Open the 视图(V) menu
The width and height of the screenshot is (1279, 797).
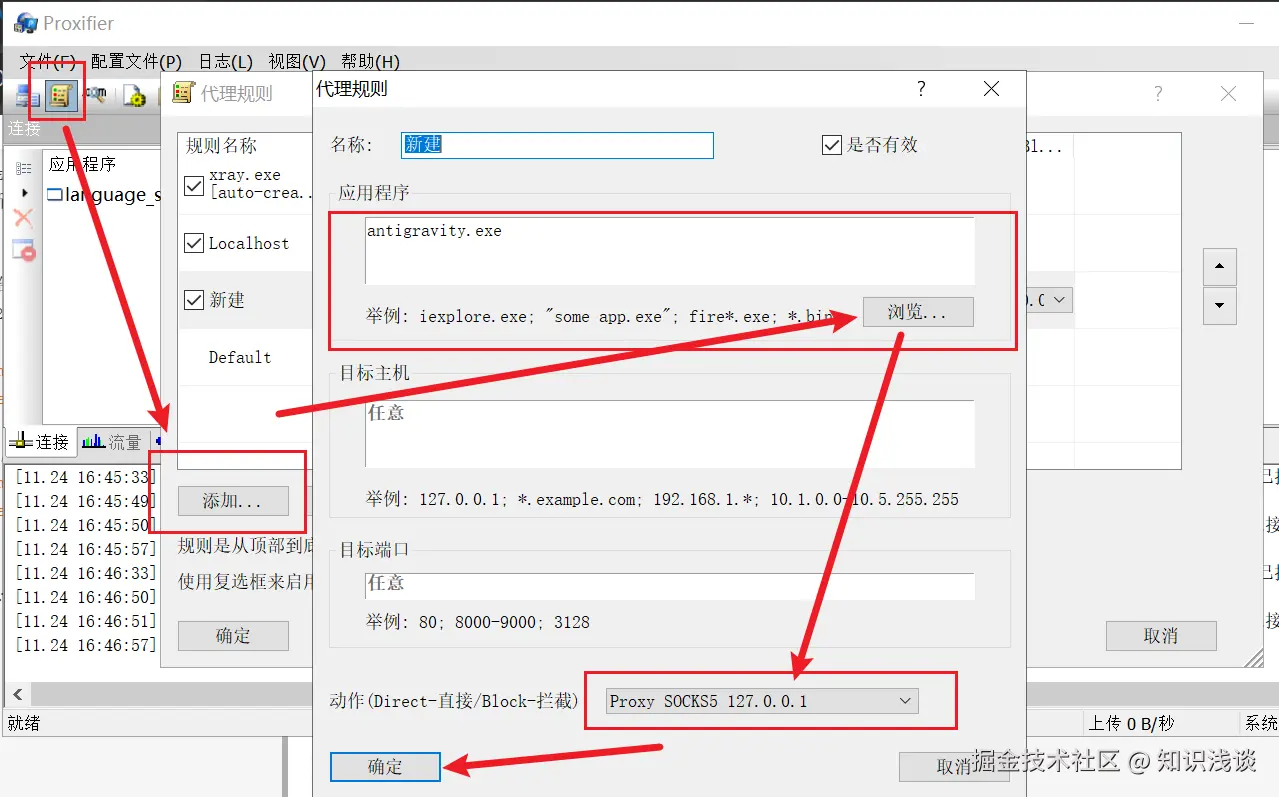tap(297, 62)
